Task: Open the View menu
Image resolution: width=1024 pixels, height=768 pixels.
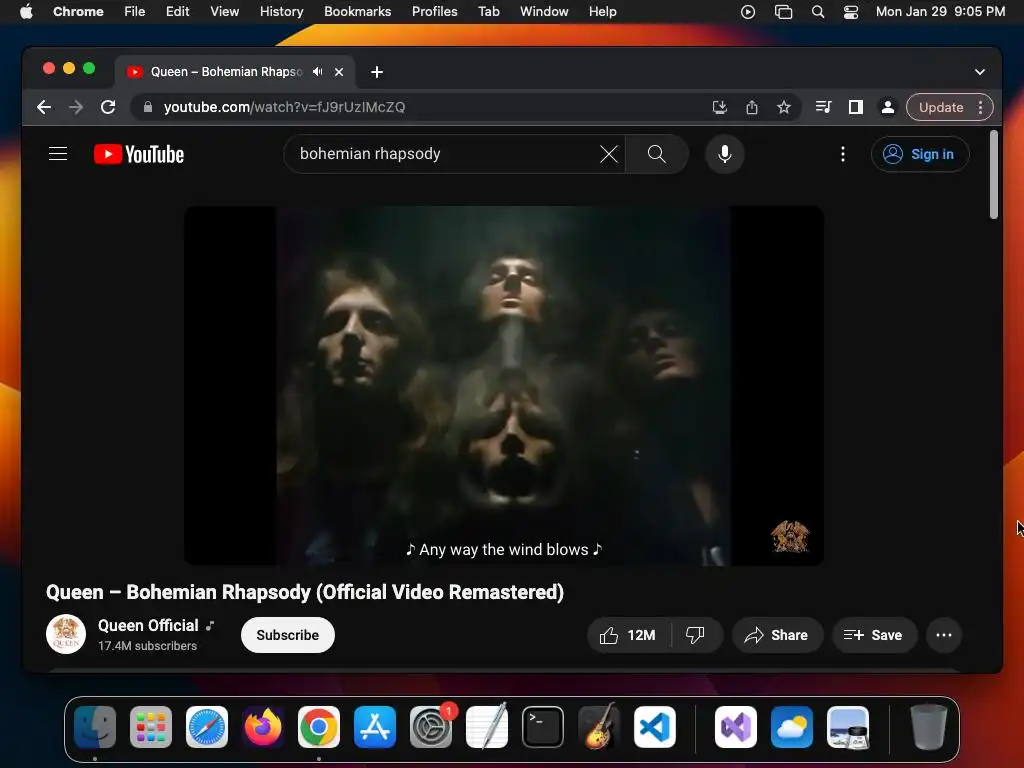Action: (225, 12)
